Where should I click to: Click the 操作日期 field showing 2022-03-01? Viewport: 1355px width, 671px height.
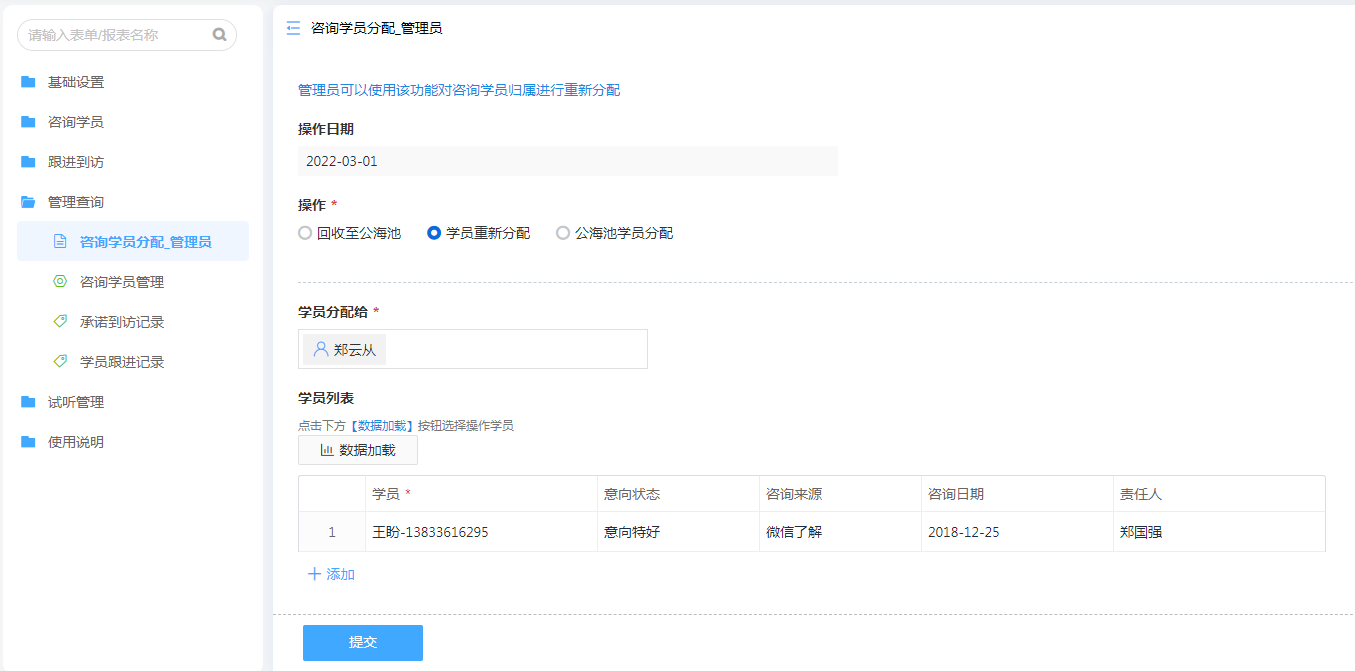567,161
